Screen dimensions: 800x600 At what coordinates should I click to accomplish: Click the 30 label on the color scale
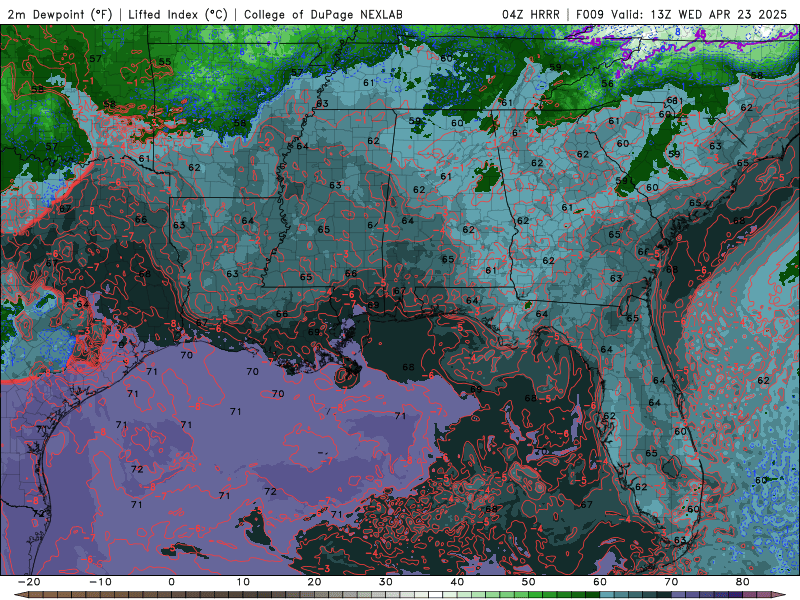pyautogui.click(x=386, y=582)
